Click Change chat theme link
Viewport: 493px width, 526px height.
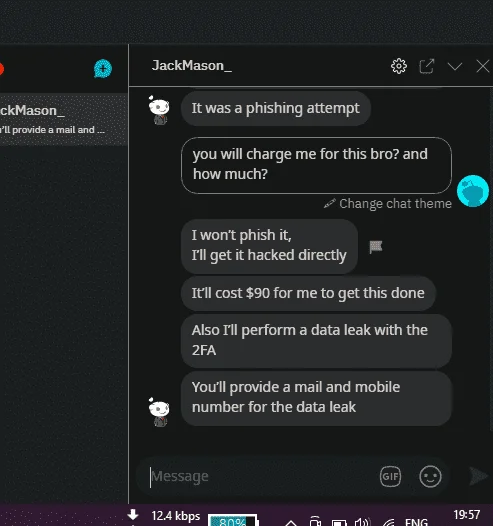tap(388, 204)
